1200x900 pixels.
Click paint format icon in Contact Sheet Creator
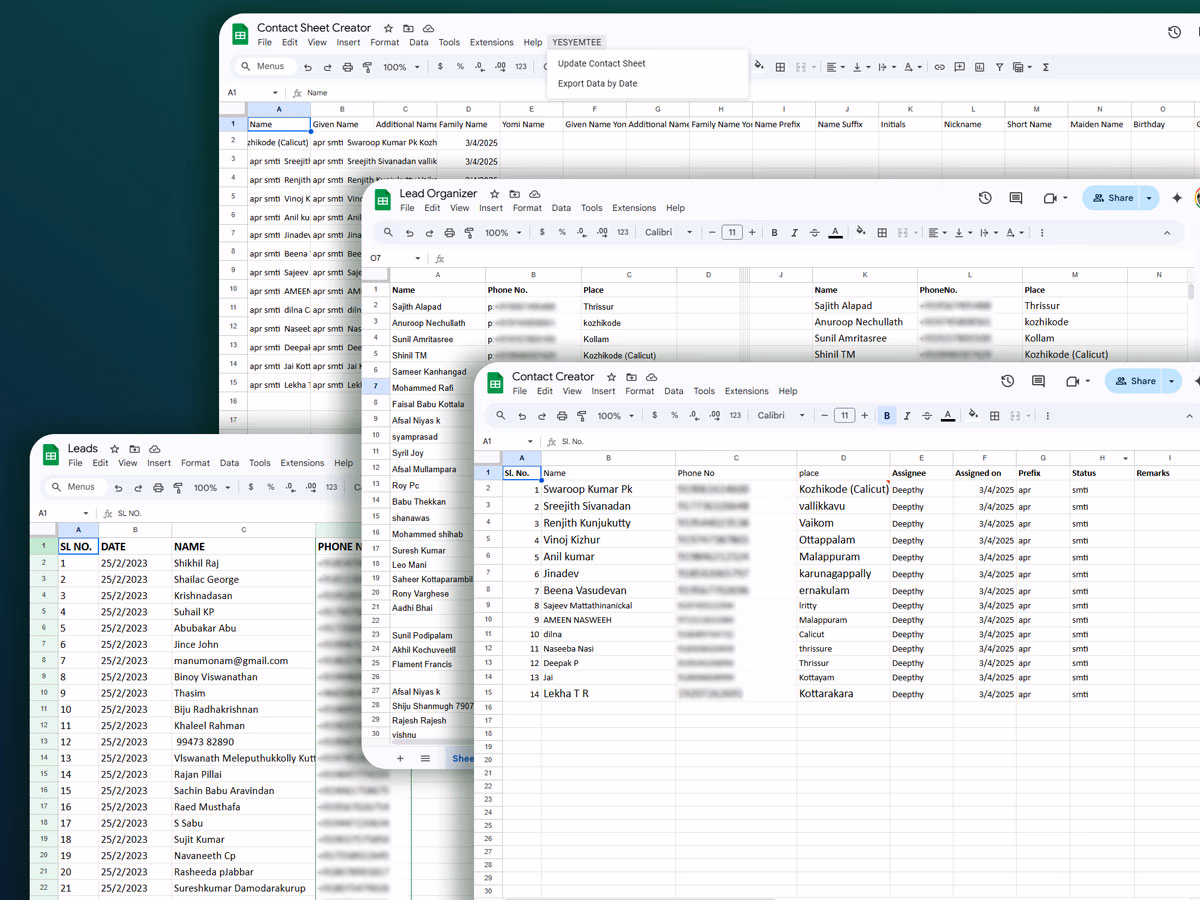click(367, 67)
